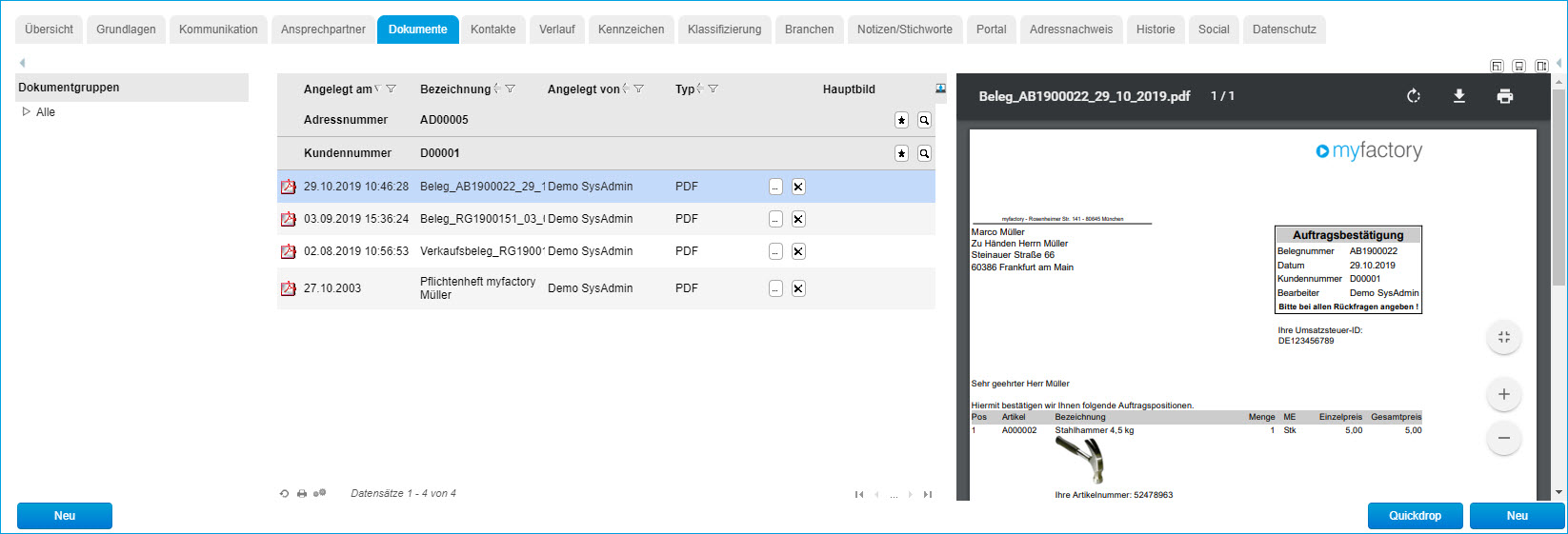Viewport: 1568px width, 534px height.
Task: Delete the Beleg_RG1900151 document row
Action: [798, 219]
